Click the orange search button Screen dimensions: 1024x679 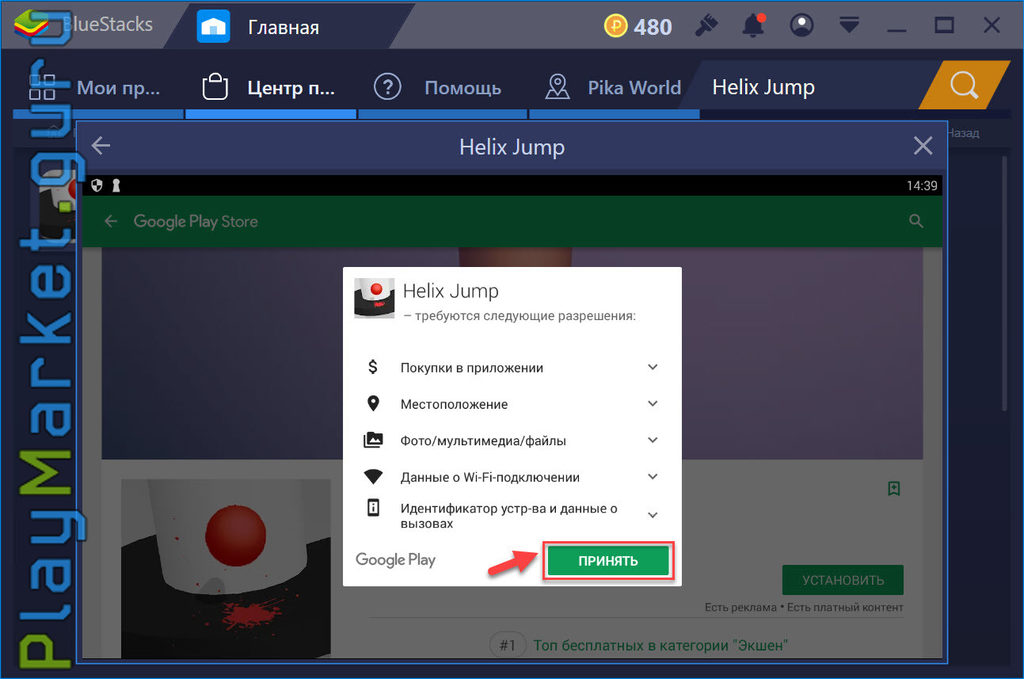[964, 85]
